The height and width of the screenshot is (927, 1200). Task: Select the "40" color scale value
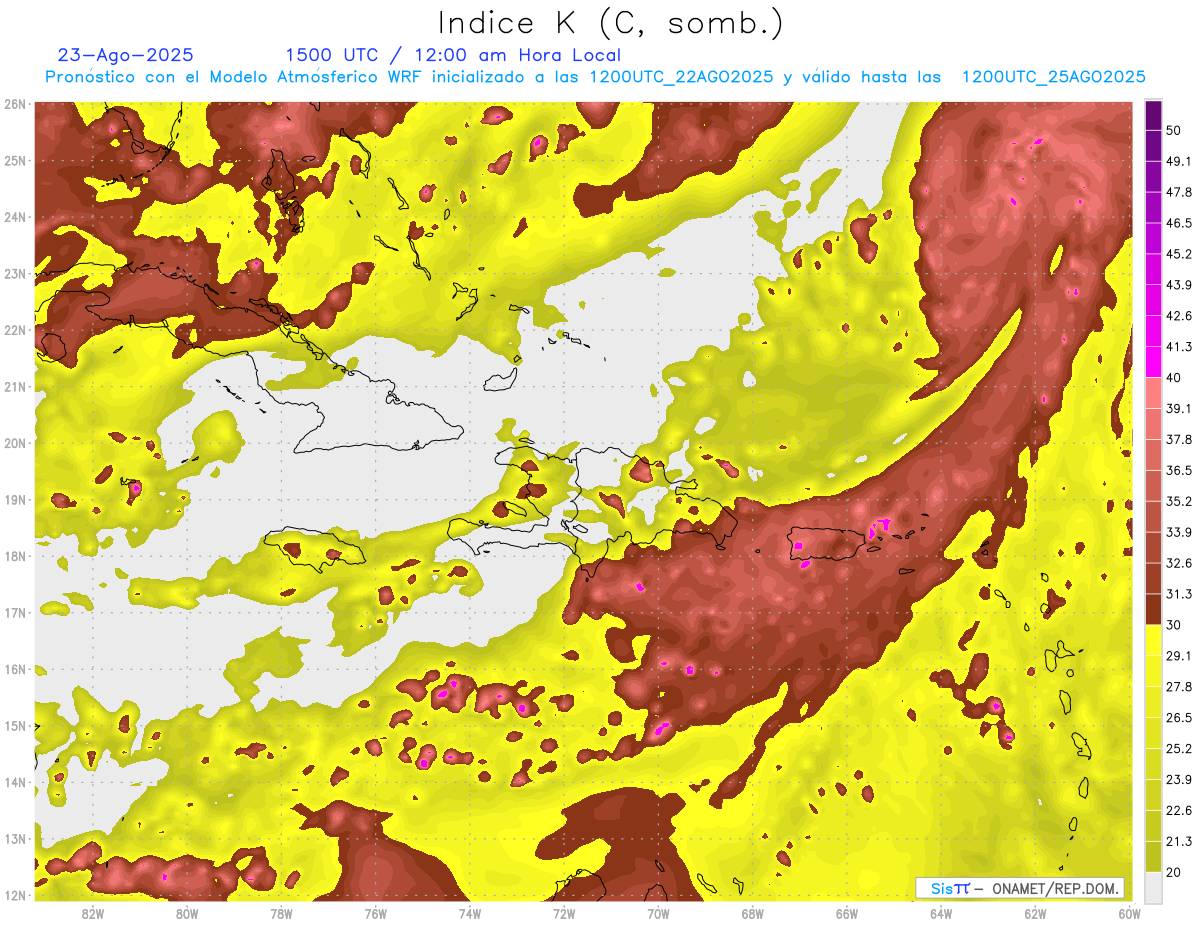click(1173, 377)
